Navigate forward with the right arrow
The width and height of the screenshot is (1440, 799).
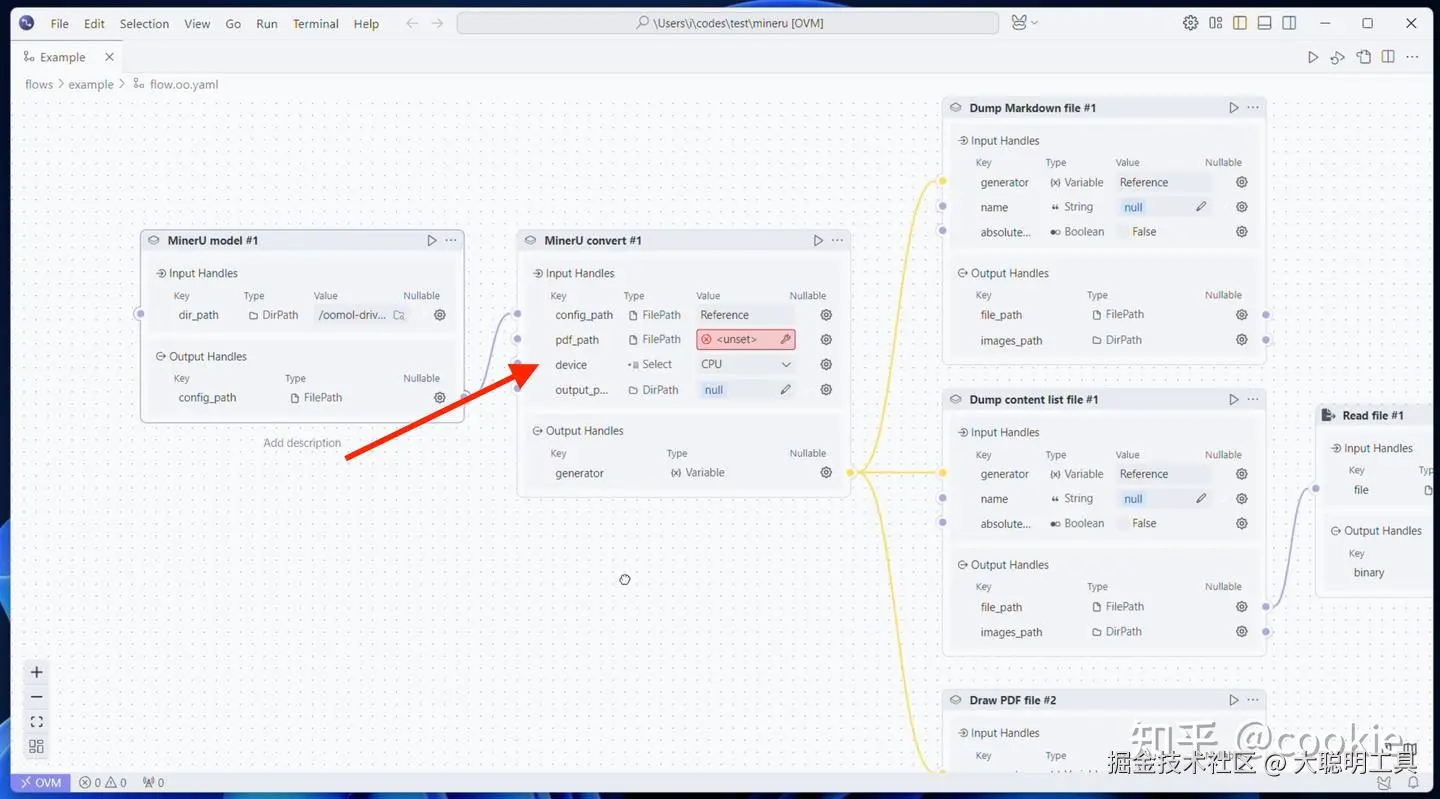pyautogui.click(x=437, y=23)
